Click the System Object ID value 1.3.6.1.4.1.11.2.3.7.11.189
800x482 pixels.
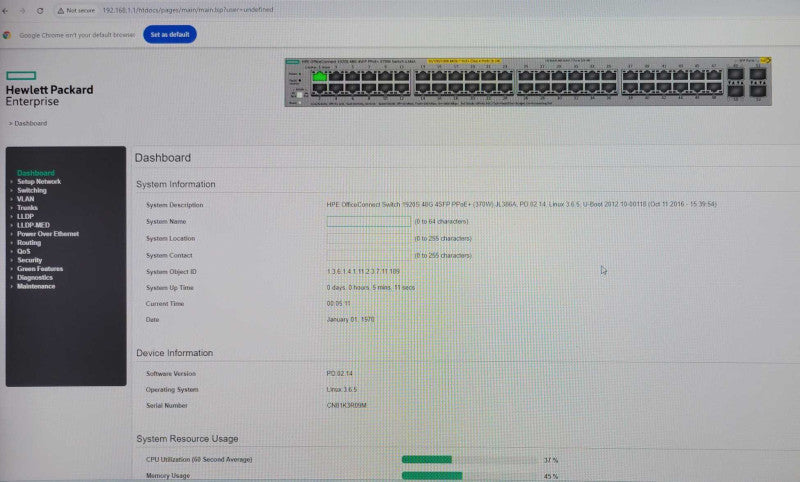[363, 271]
